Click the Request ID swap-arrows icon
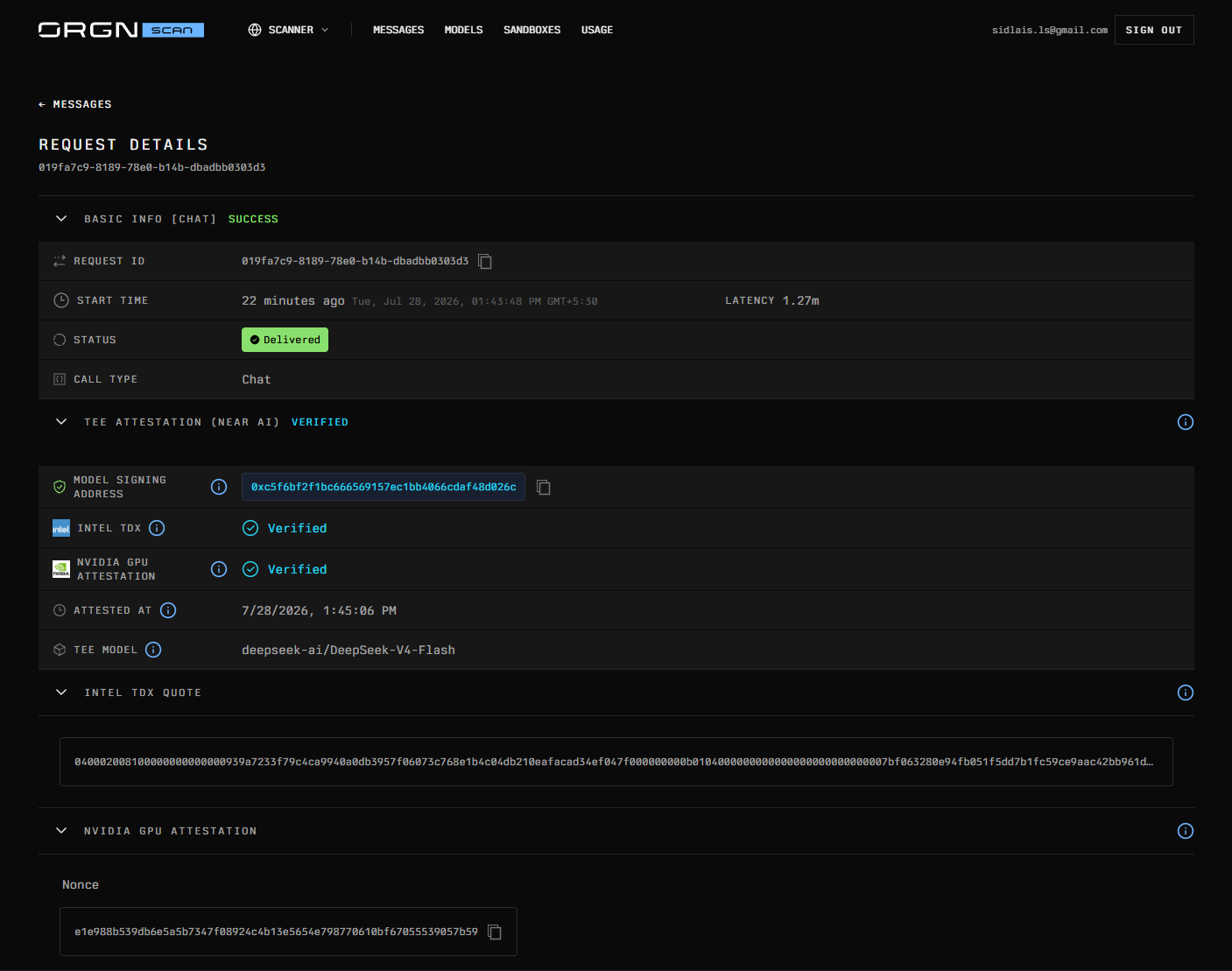 point(60,261)
